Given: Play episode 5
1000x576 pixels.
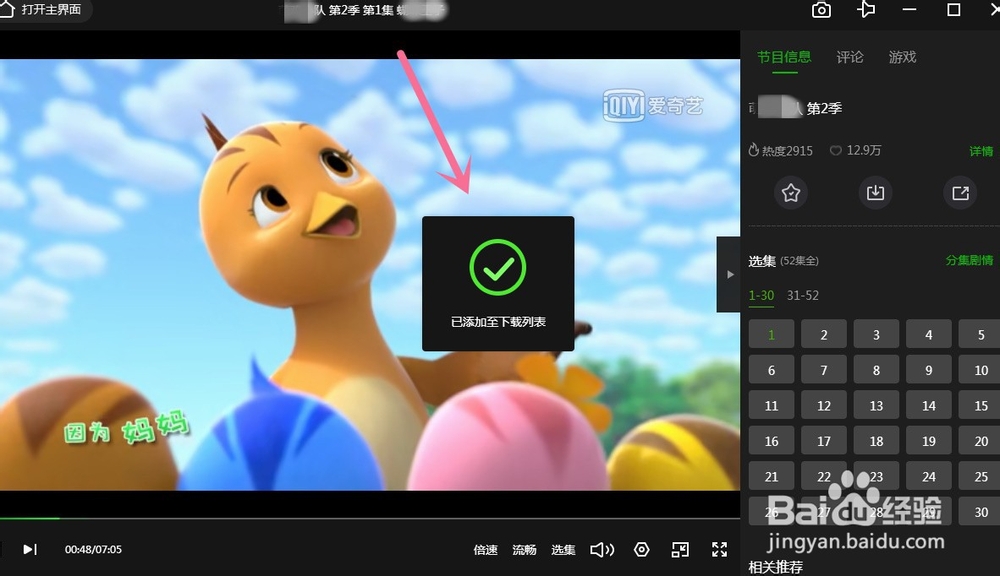Looking at the screenshot, I should click(x=980, y=334).
